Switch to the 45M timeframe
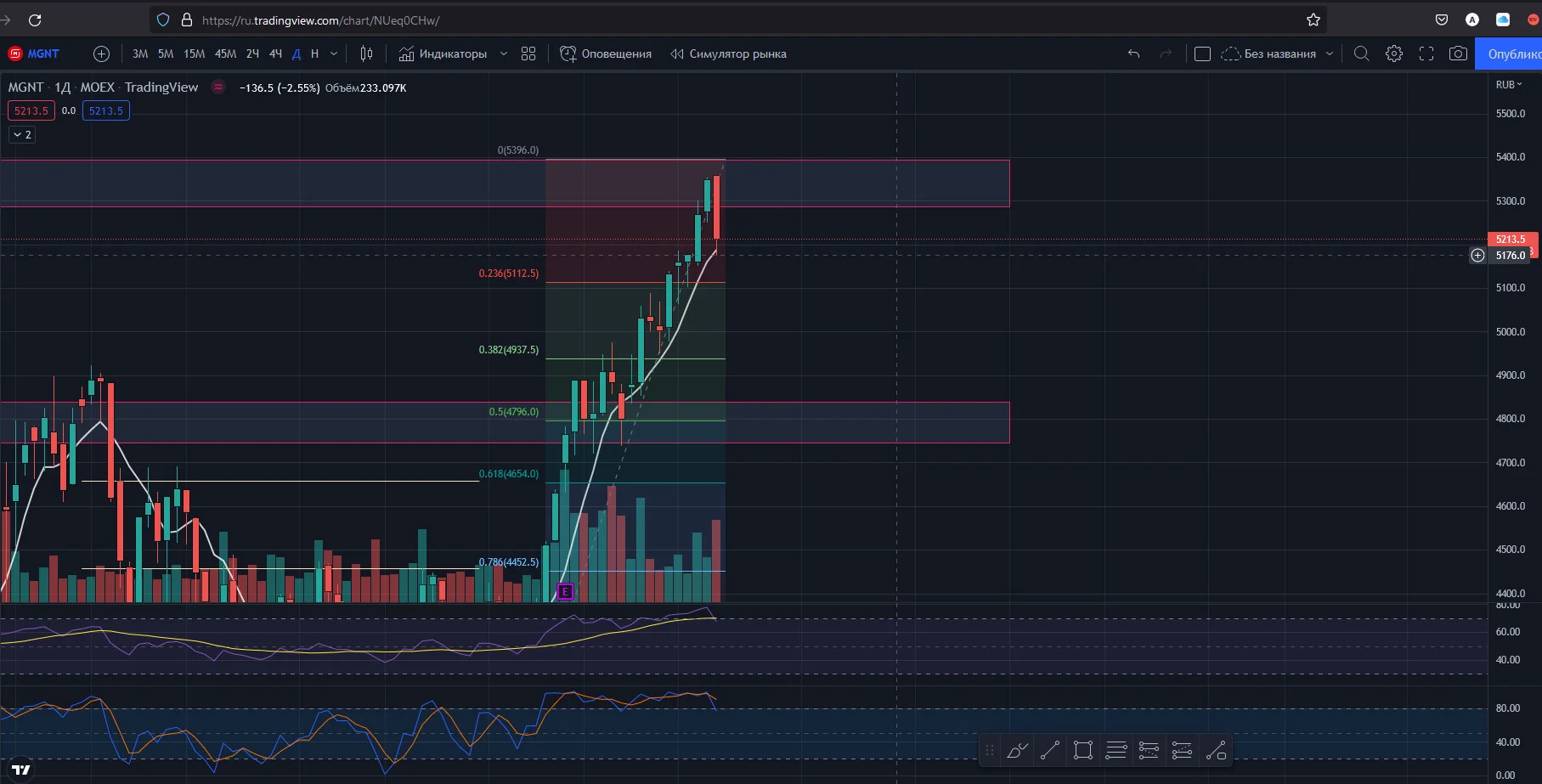This screenshot has height=784, width=1542. coord(225,54)
